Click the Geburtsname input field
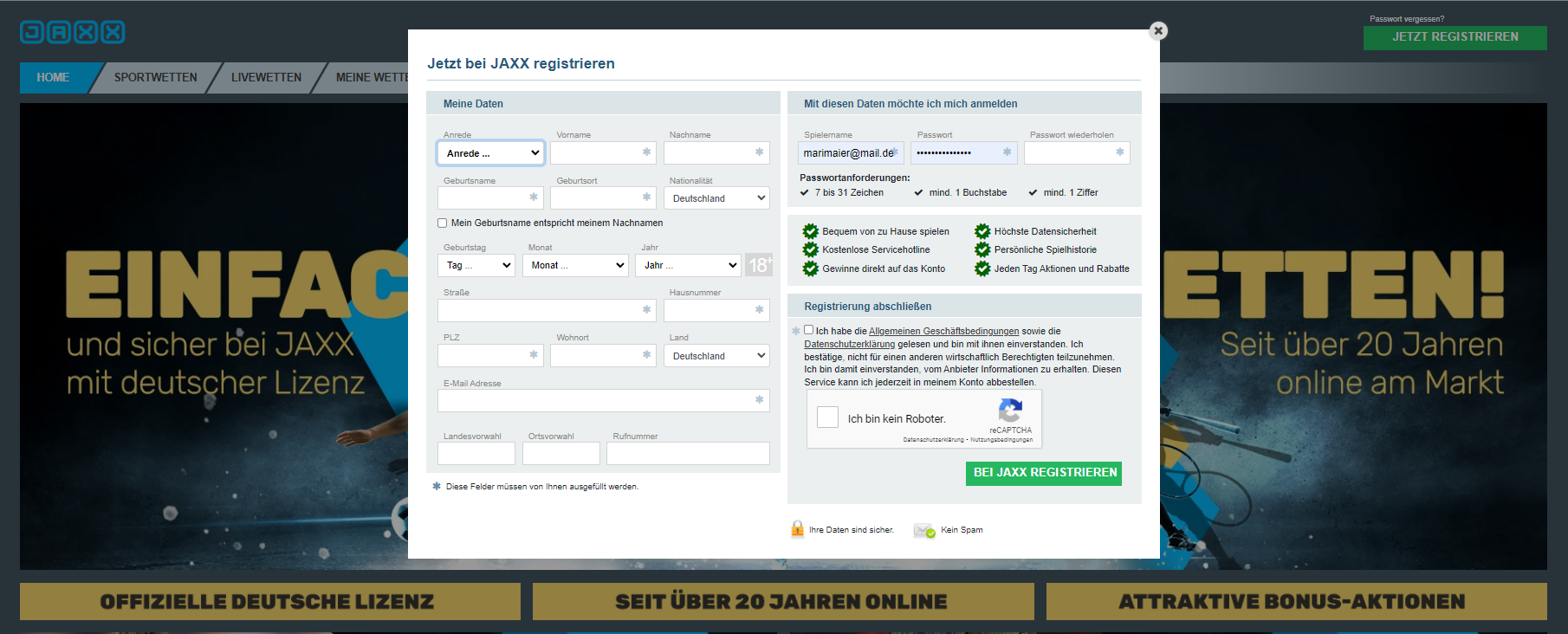 pyautogui.click(x=491, y=197)
